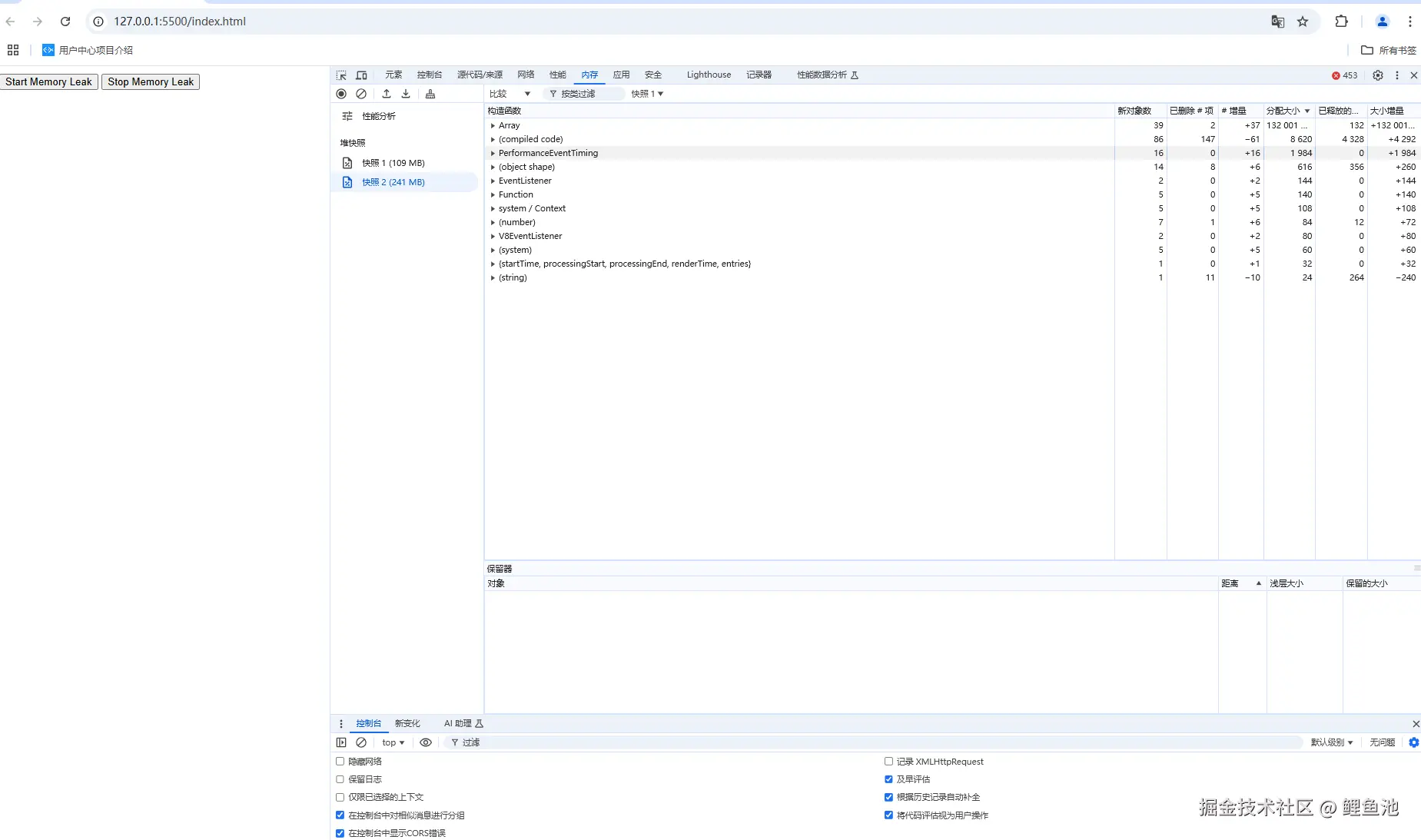1421x840 pixels.
Task: Bookmark this page with star icon
Action: tap(1303, 22)
